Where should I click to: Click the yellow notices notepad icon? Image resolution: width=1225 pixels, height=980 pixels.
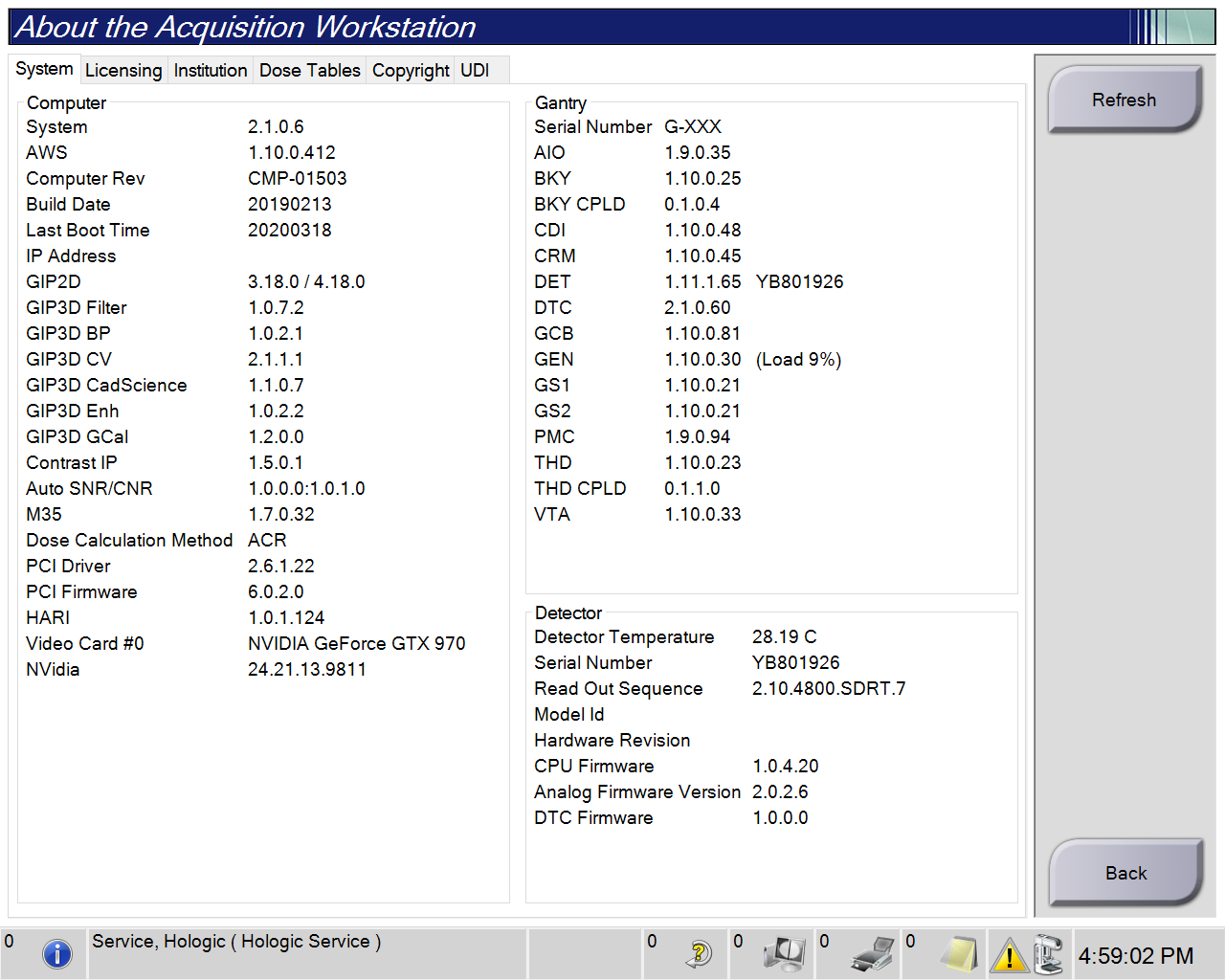pyautogui.click(x=958, y=954)
